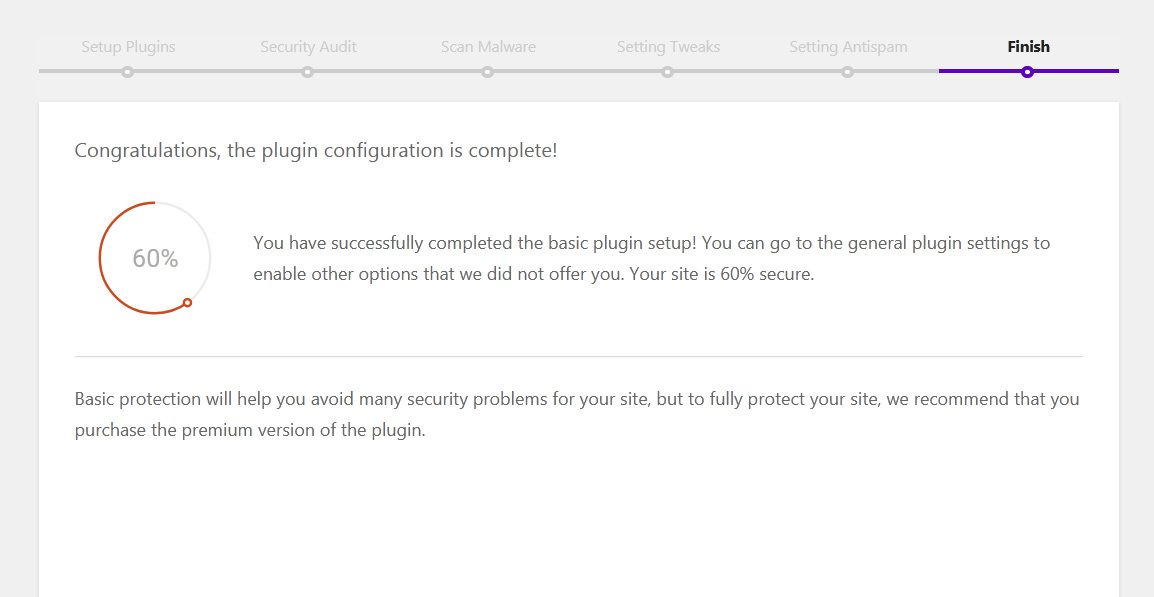Select the circle marker below Setting Antispam
The width and height of the screenshot is (1154, 597).
847,72
